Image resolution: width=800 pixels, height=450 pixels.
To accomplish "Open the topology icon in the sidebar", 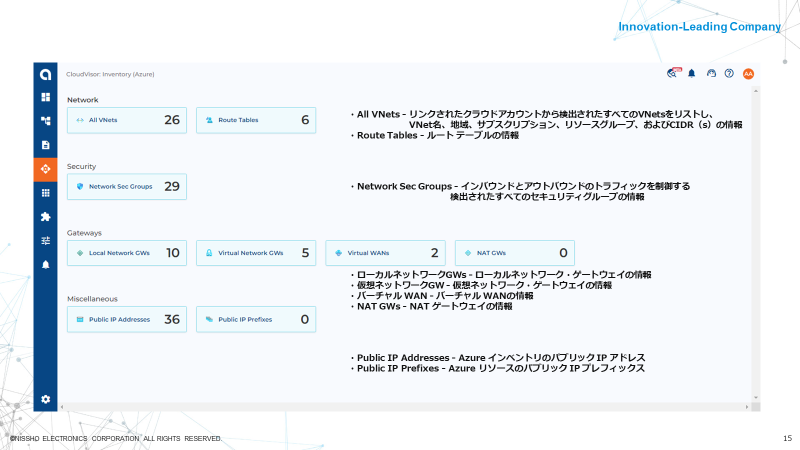I will 45,121.
